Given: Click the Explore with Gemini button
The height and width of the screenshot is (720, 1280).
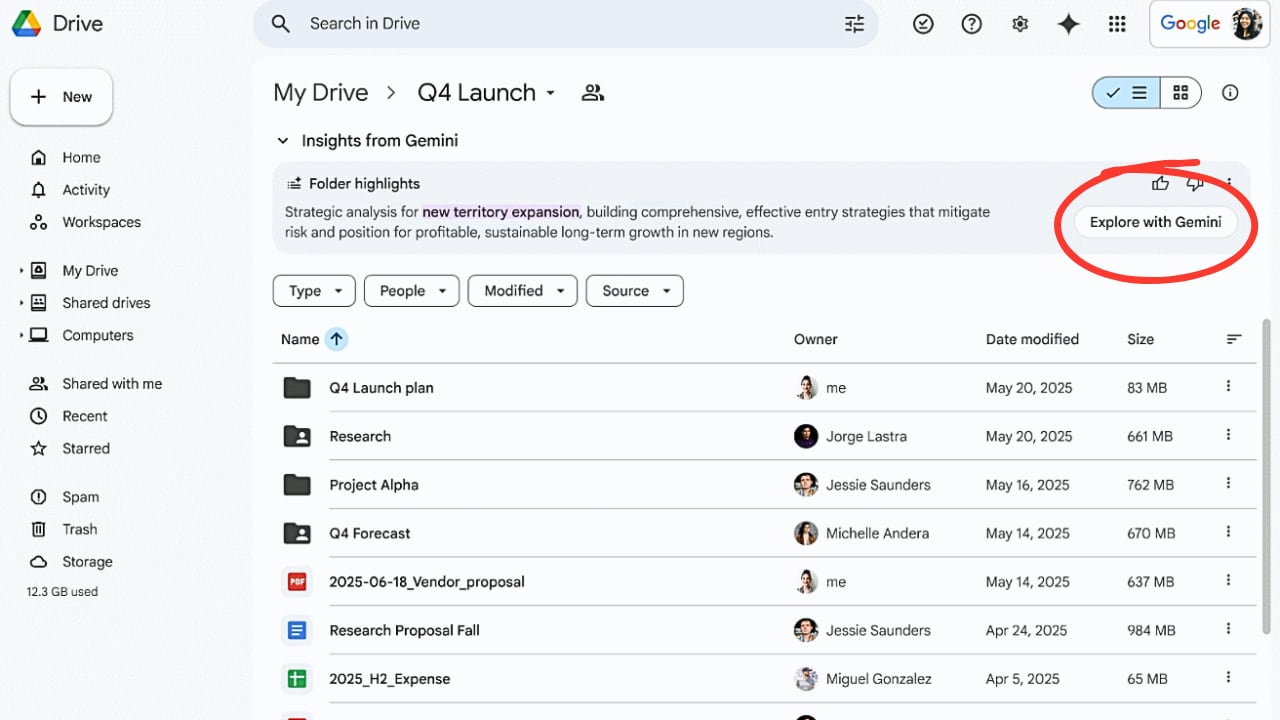Looking at the screenshot, I should coord(1155,222).
